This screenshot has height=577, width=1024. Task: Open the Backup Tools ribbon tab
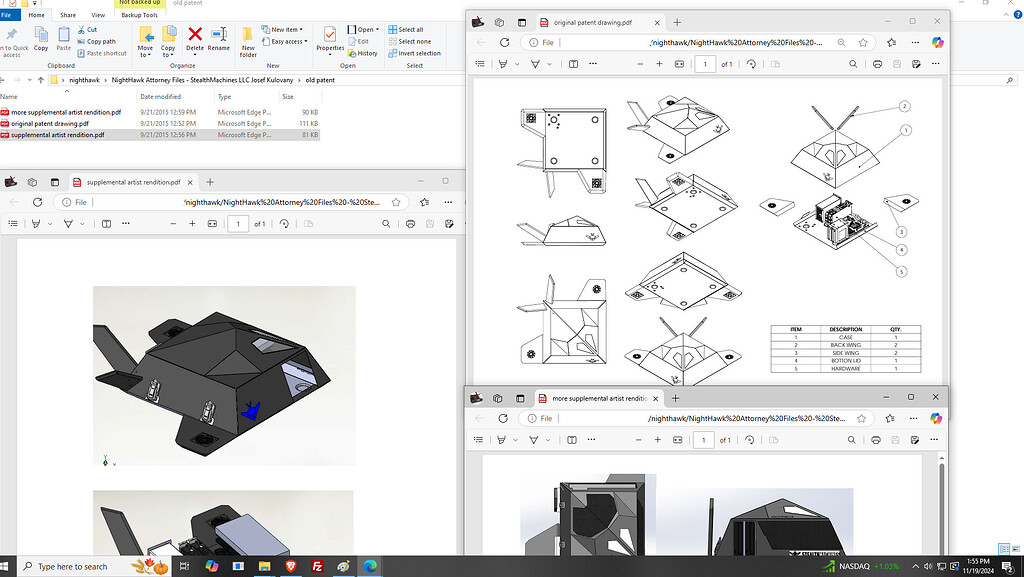[x=139, y=15]
